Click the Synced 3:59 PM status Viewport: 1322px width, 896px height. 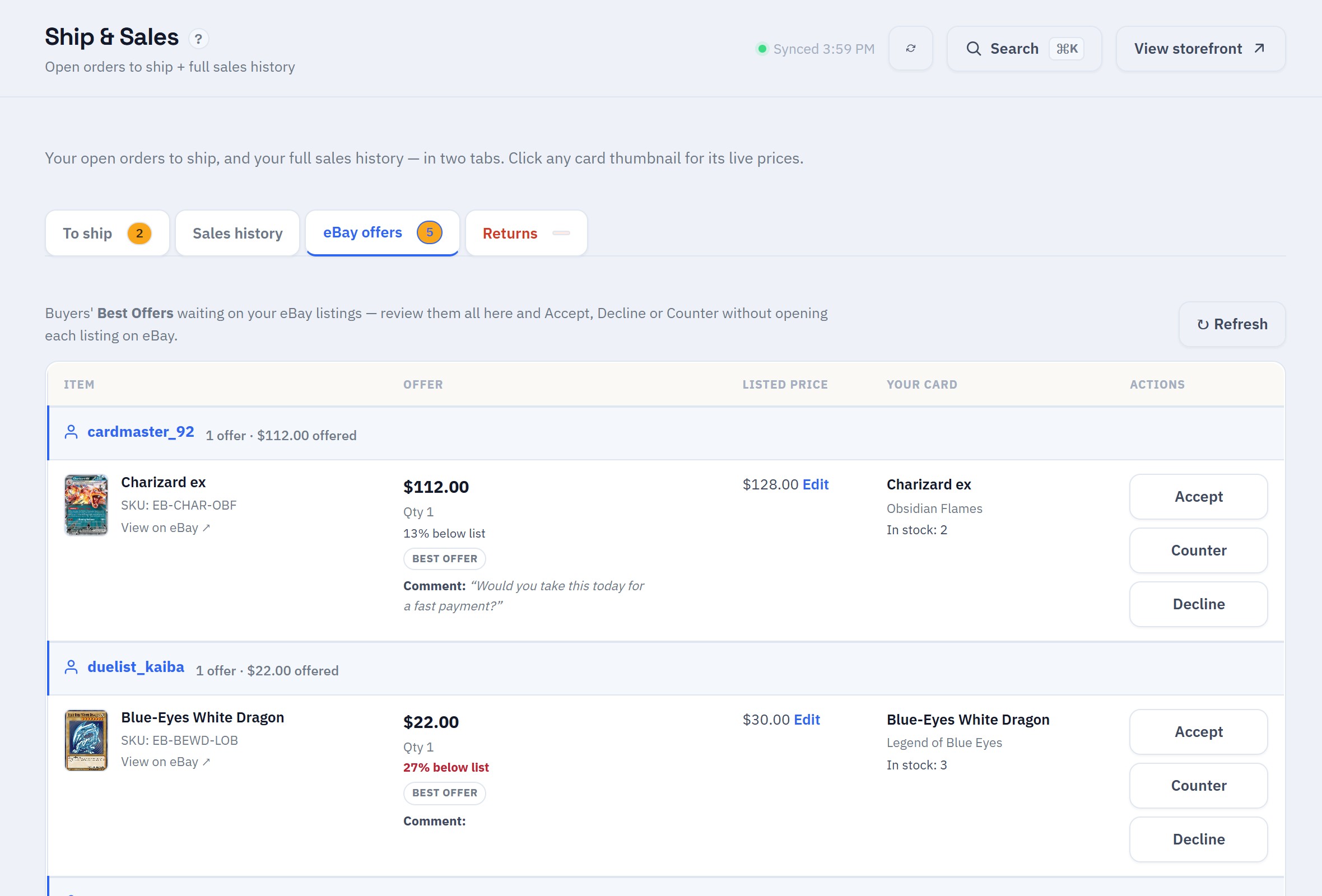[x=823, y=49]
